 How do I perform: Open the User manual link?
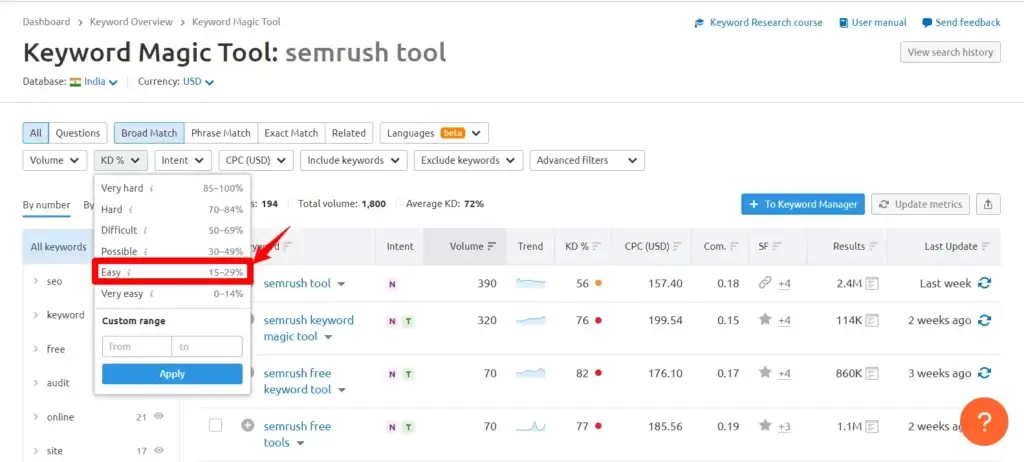pos(872,22)
